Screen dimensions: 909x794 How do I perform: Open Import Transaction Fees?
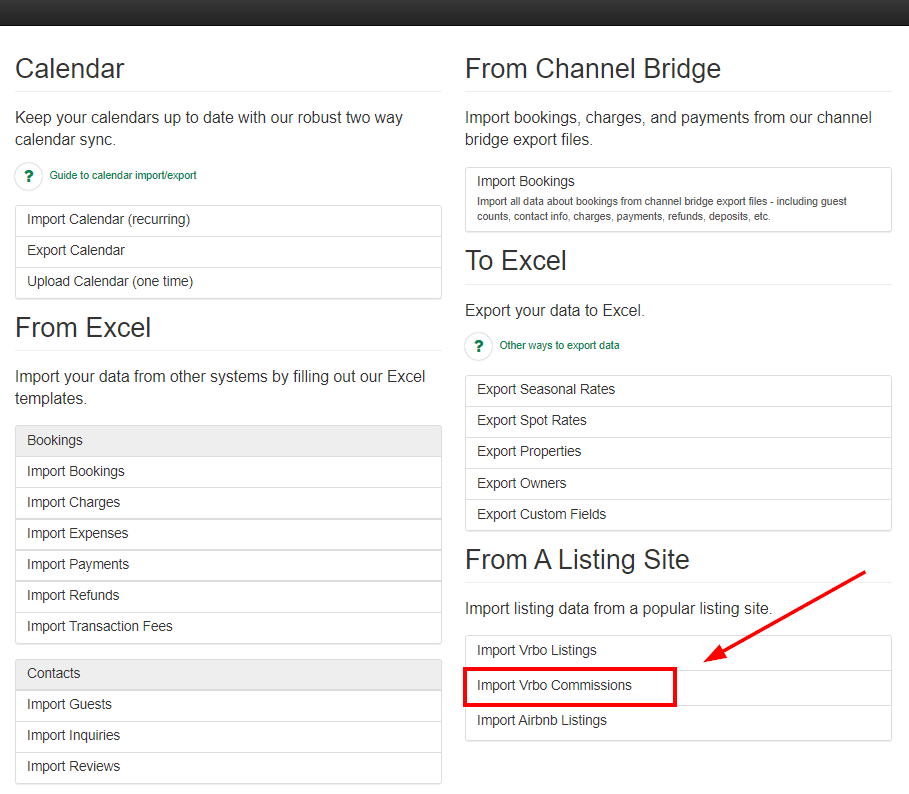(x=100, y=627)
